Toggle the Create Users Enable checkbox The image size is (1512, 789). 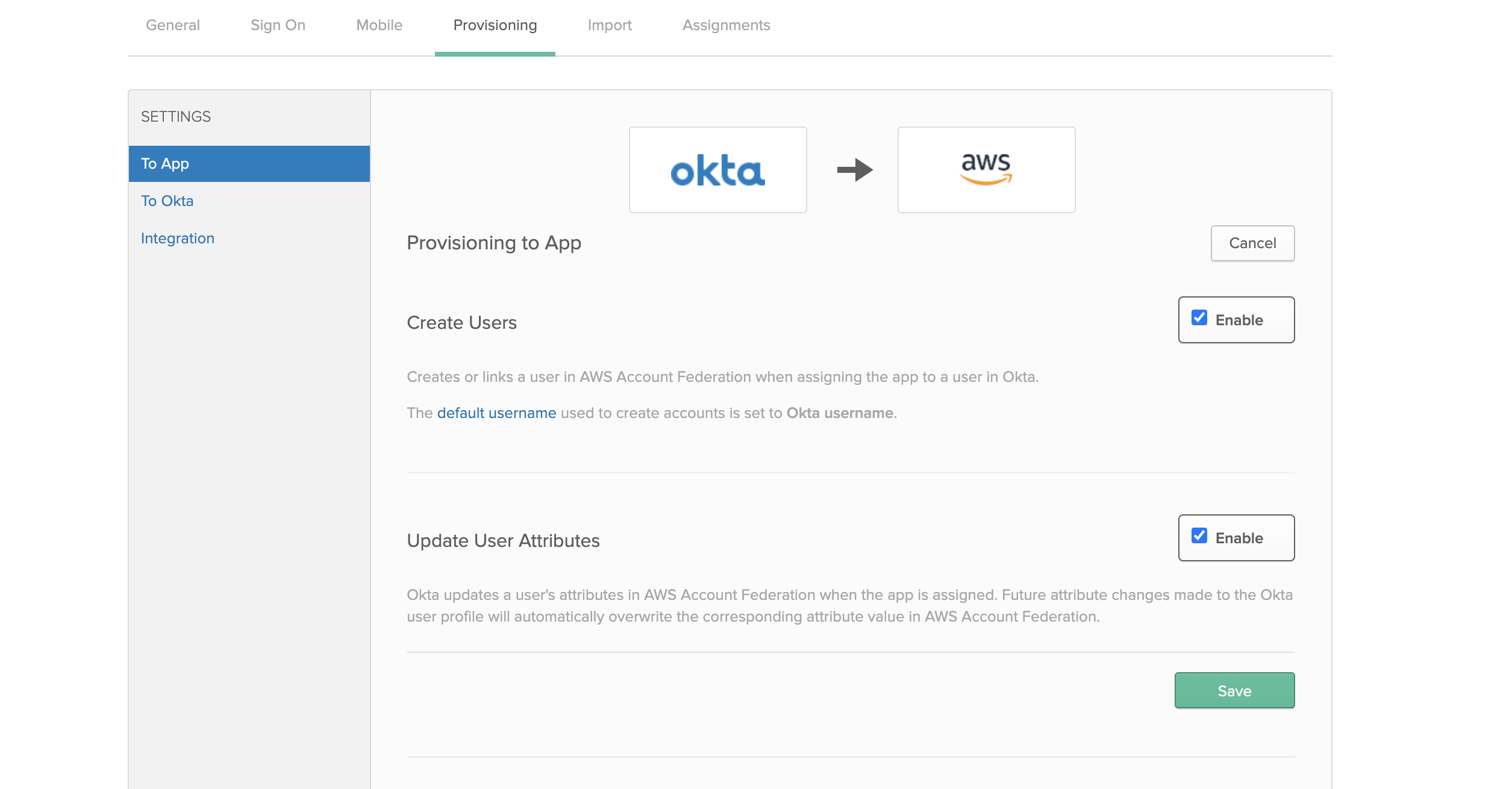pyautogui.click(x=1199, y=317)
